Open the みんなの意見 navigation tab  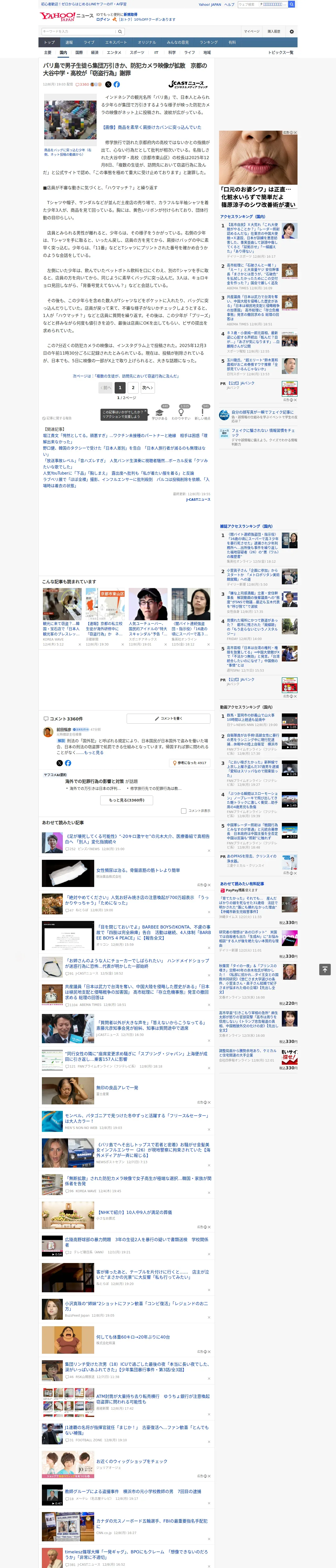point(178,43)
